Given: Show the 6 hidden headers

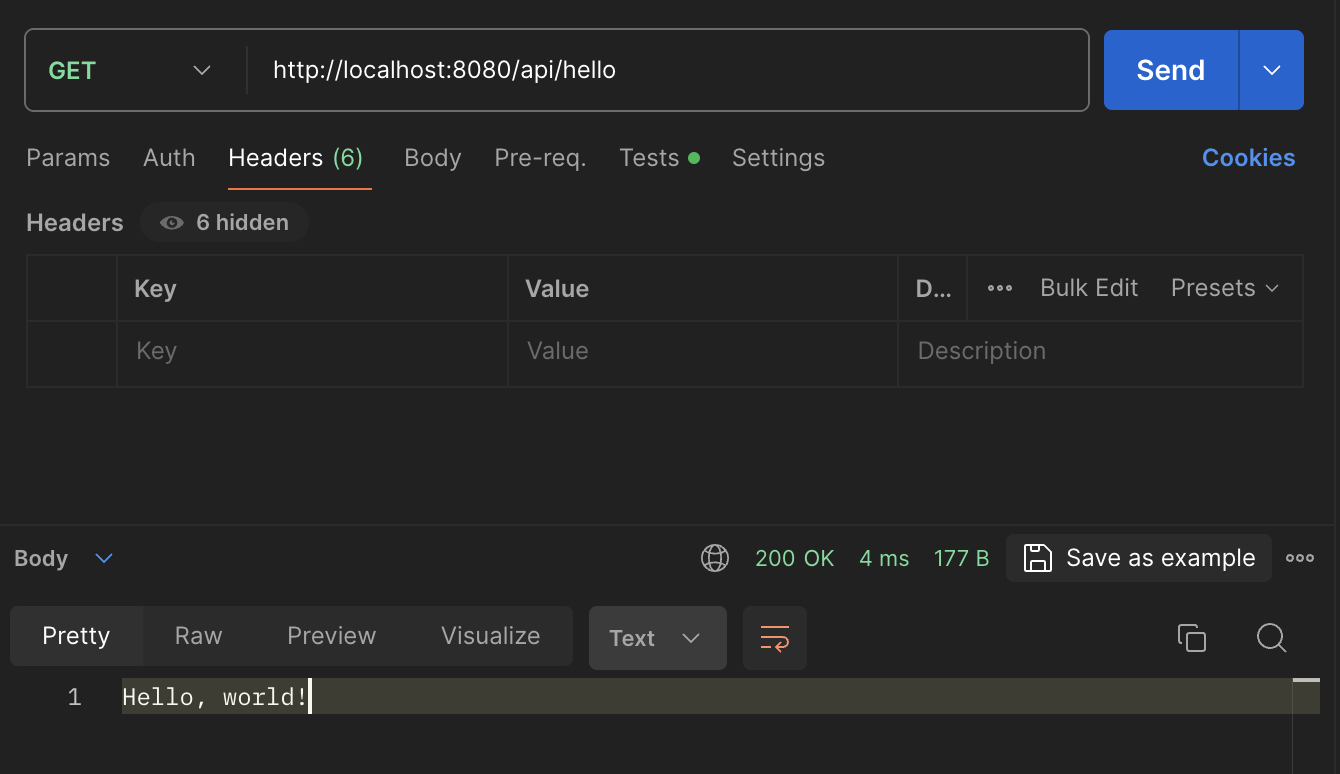Looking at the screenshot, I should click(x=225, y=222).
